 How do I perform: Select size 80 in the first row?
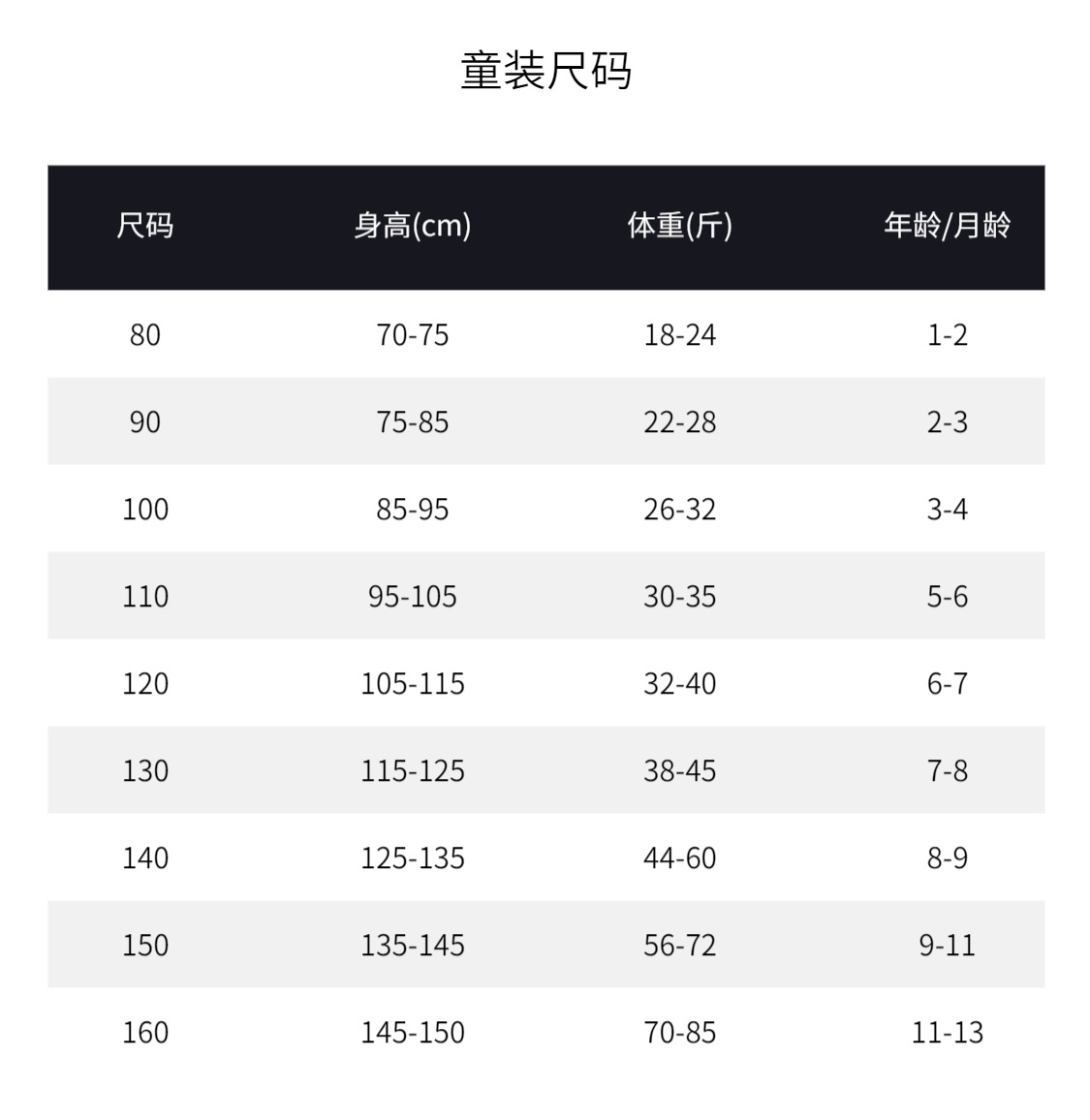[x=145, y=335]
